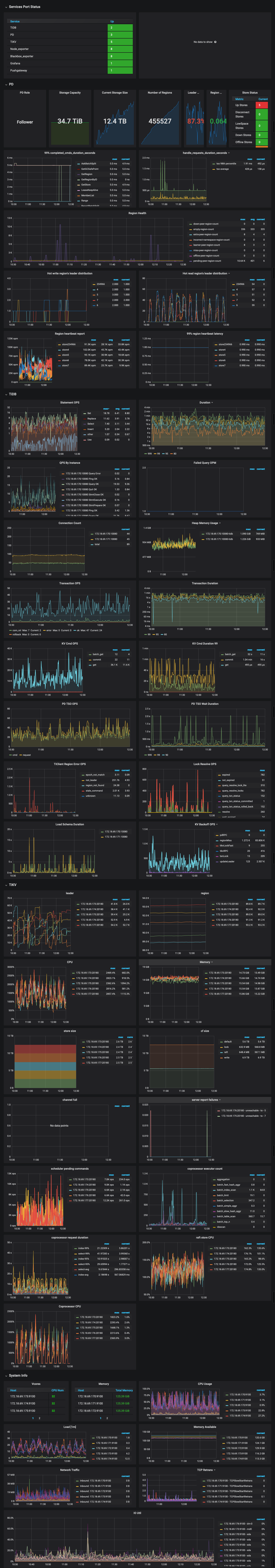Open the KV Backoff OPS panel menu
275x1568 pixels.
point(206,824)
